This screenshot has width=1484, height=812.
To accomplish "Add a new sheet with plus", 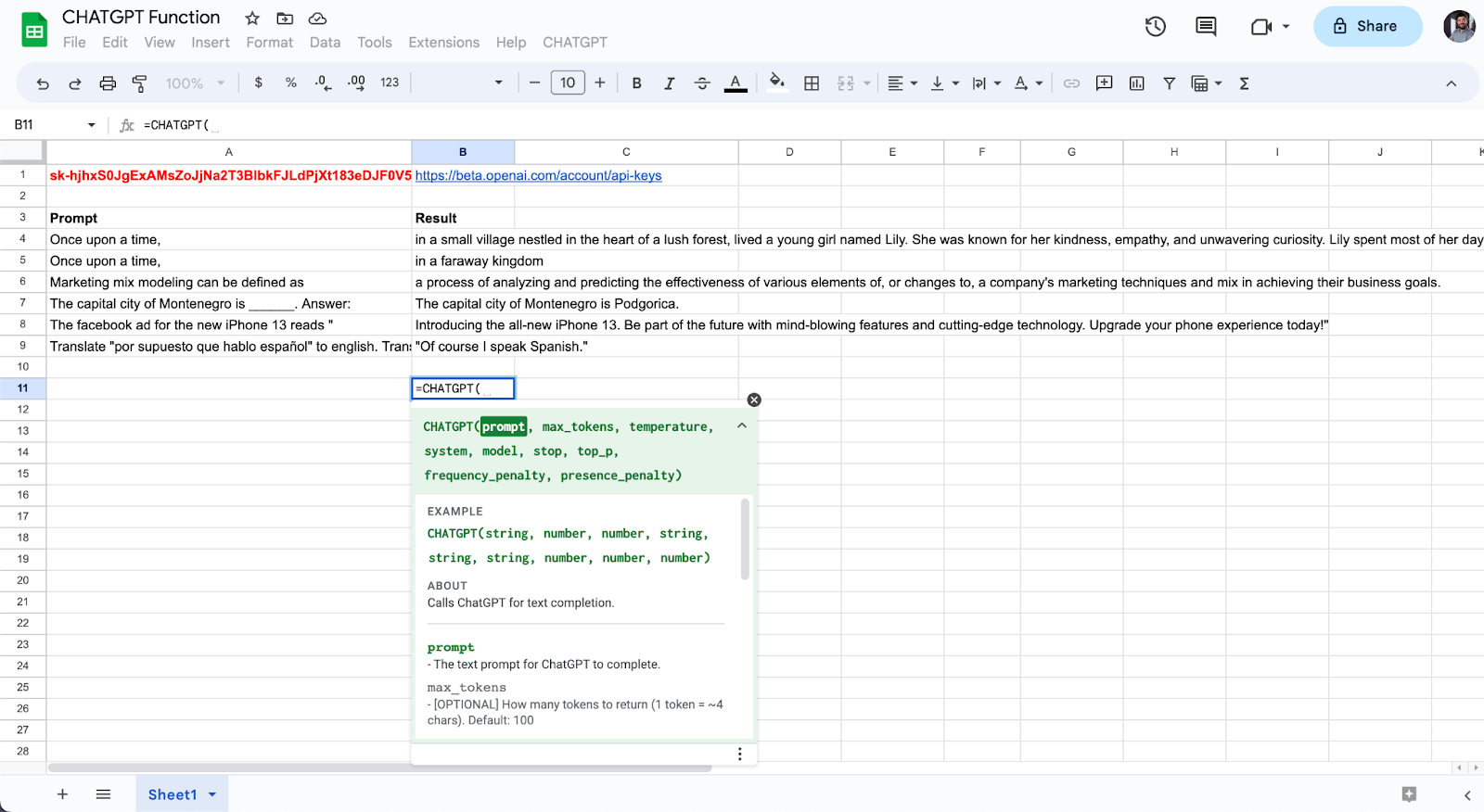I will [x=62, y=794].
